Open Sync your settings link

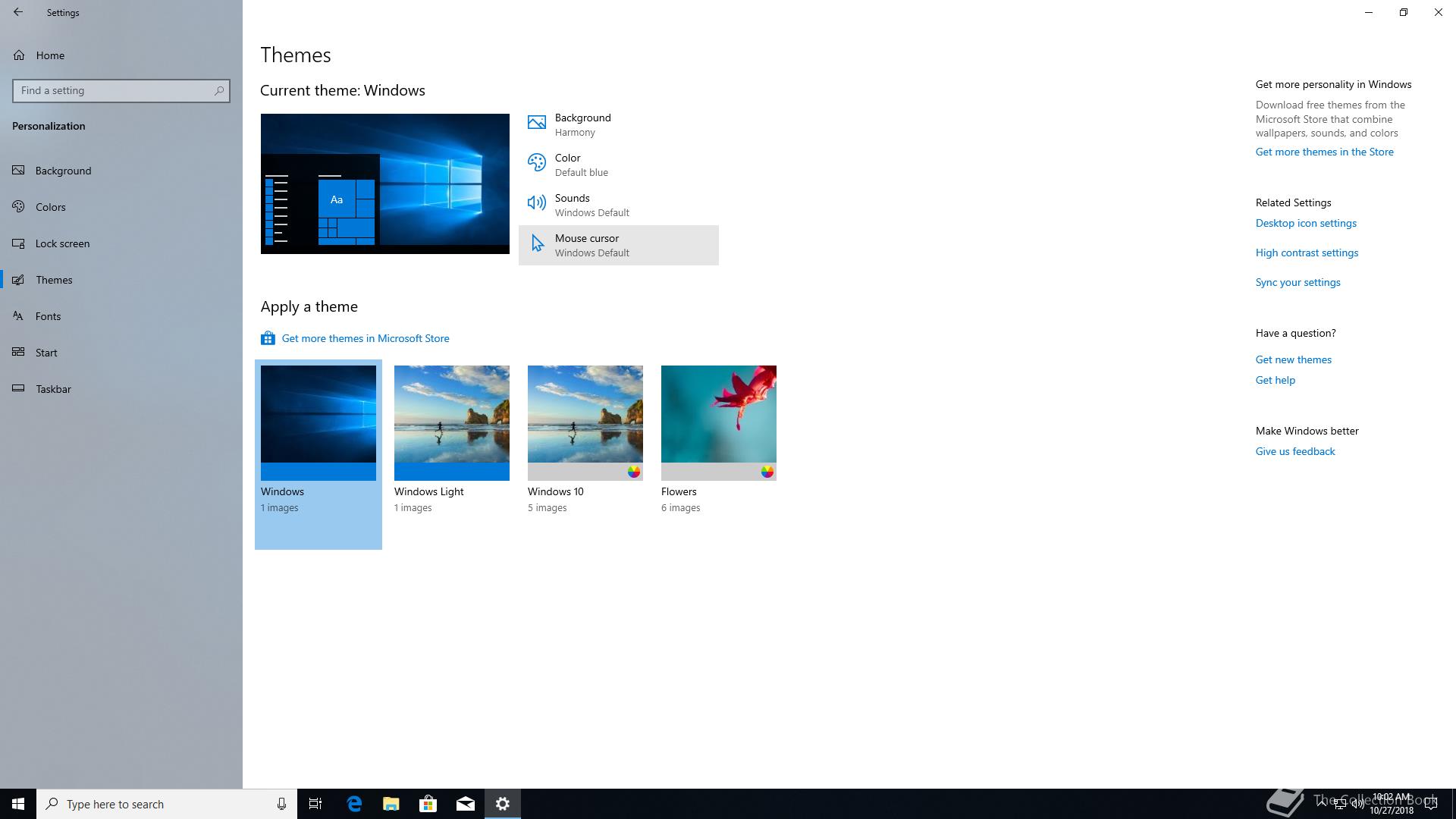(1298, 282)
